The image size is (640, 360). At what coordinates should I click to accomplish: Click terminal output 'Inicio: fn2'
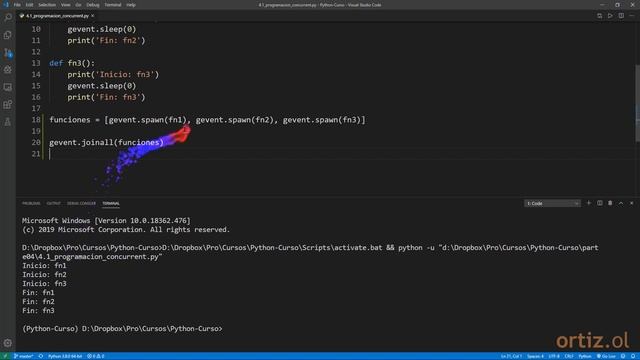pyautogui.click(x=44, y=275)
